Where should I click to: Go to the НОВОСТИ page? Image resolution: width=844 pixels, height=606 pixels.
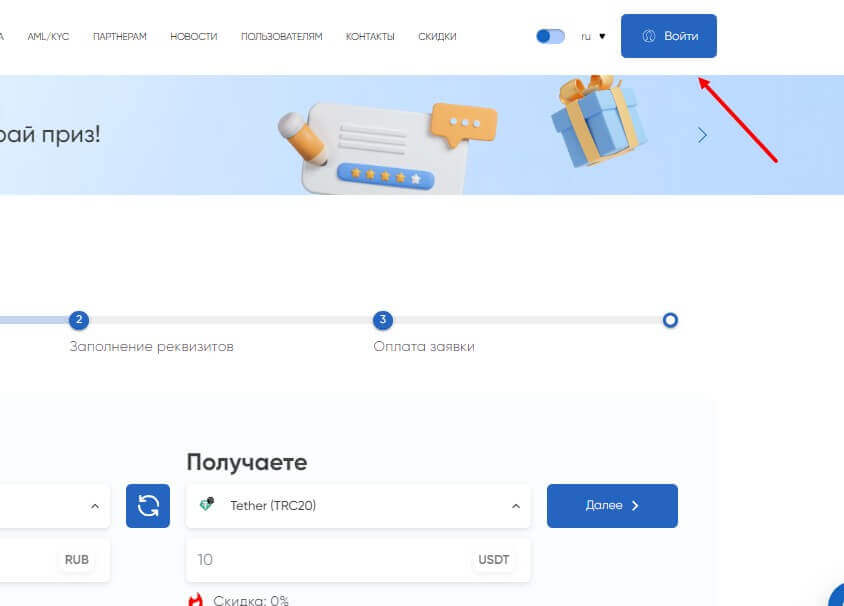click(x=194, y=37)
